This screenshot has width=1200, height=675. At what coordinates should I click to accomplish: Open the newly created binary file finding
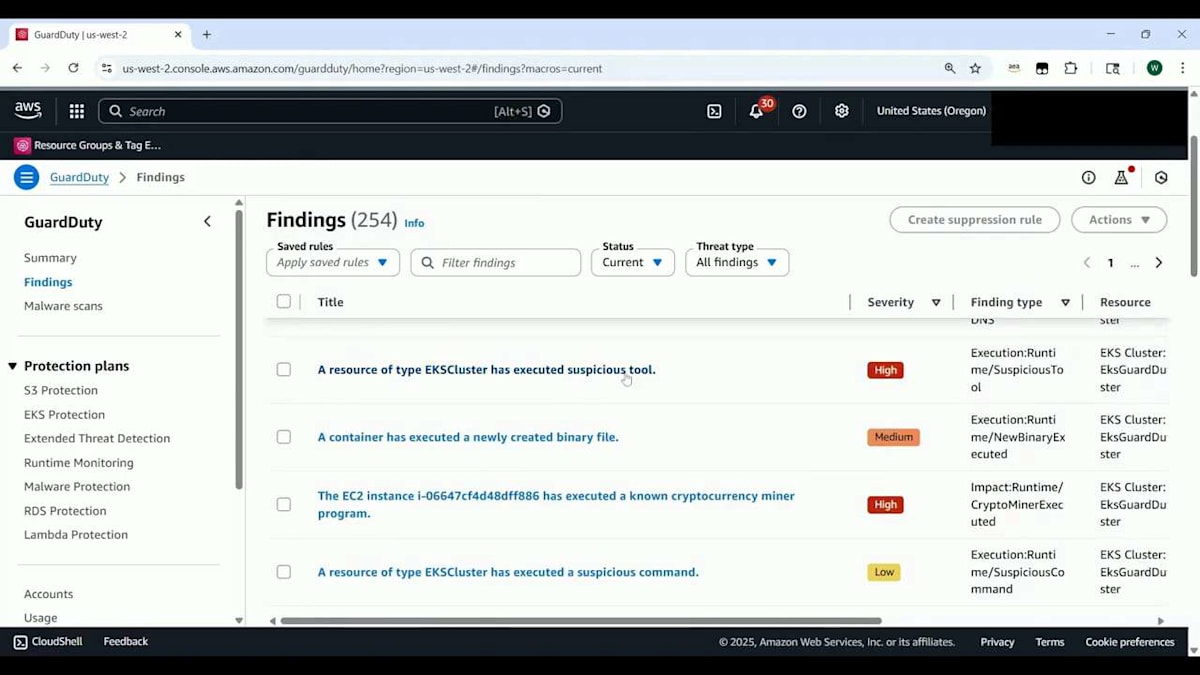pyautogui.click(x=468, y=437)
